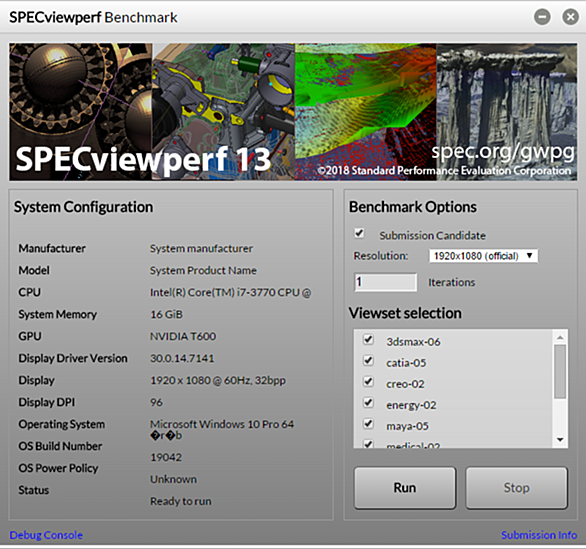
Task: Toggle the maya-05 viewset checkbox
Action: (x=368, y=423)
